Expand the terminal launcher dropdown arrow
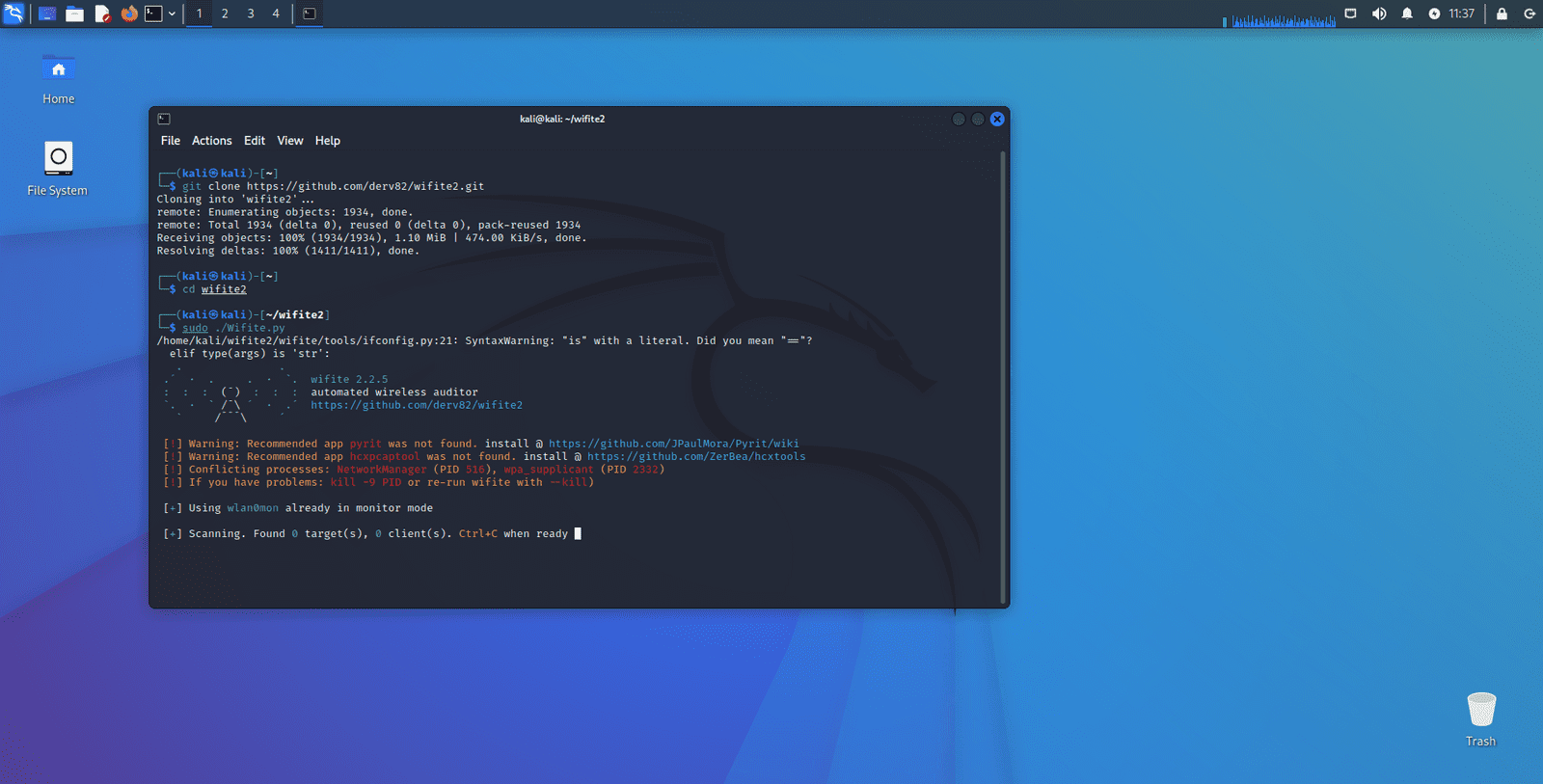Viewport: 1543px width, 784px height. (x=172, y=14)
